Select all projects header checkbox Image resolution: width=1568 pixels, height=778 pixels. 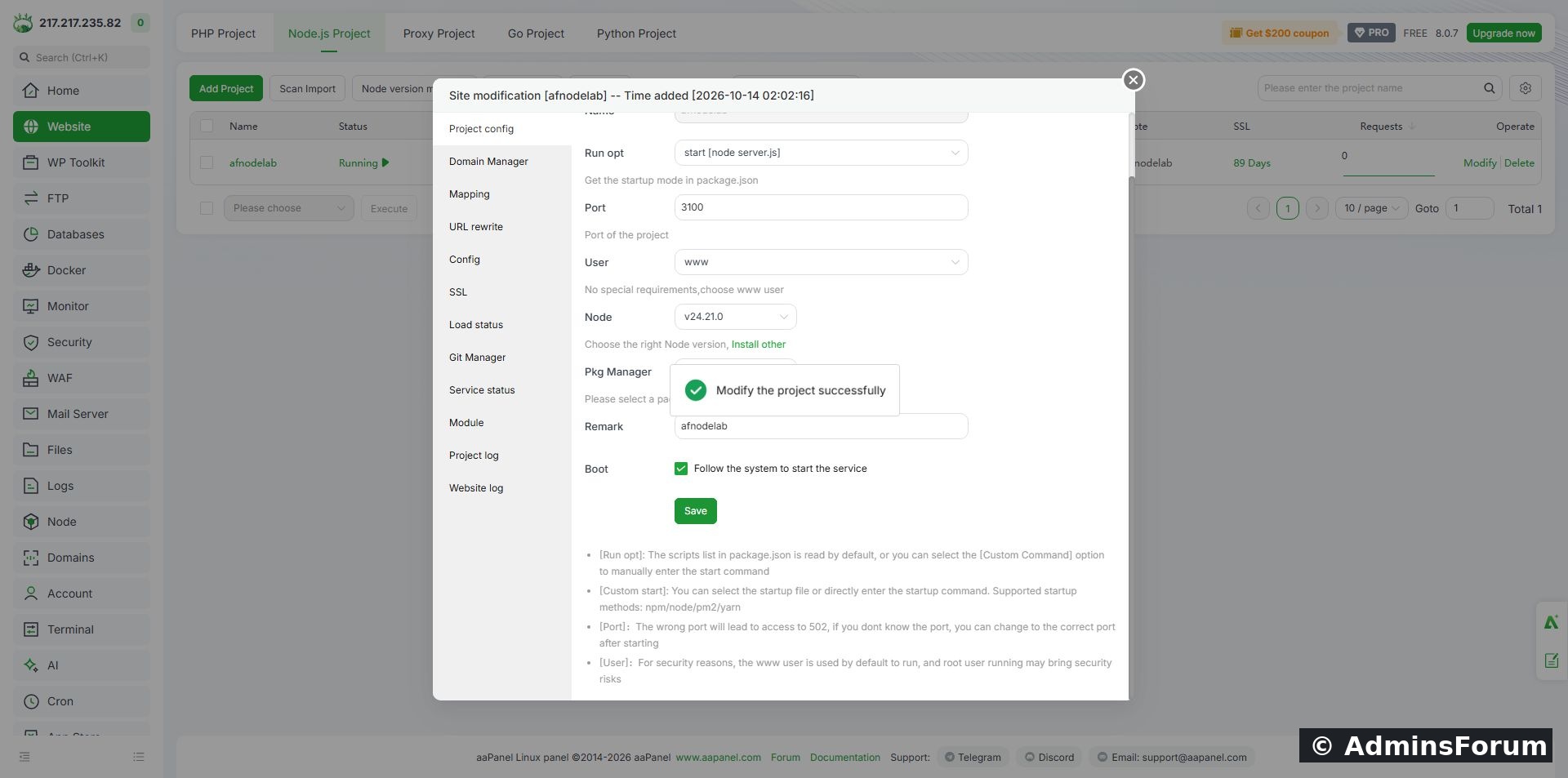click(x=207, y=126)
